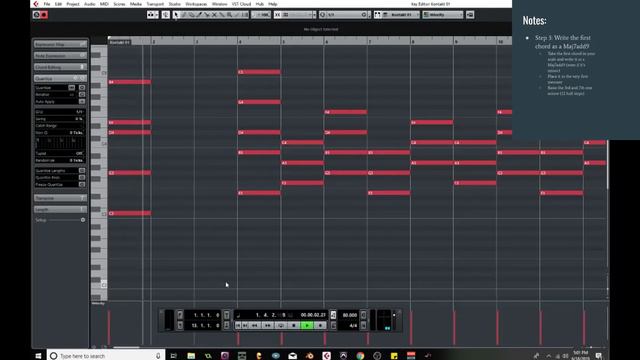Open the Audio menu
The image size is (640, 360).
coord(89,4)
